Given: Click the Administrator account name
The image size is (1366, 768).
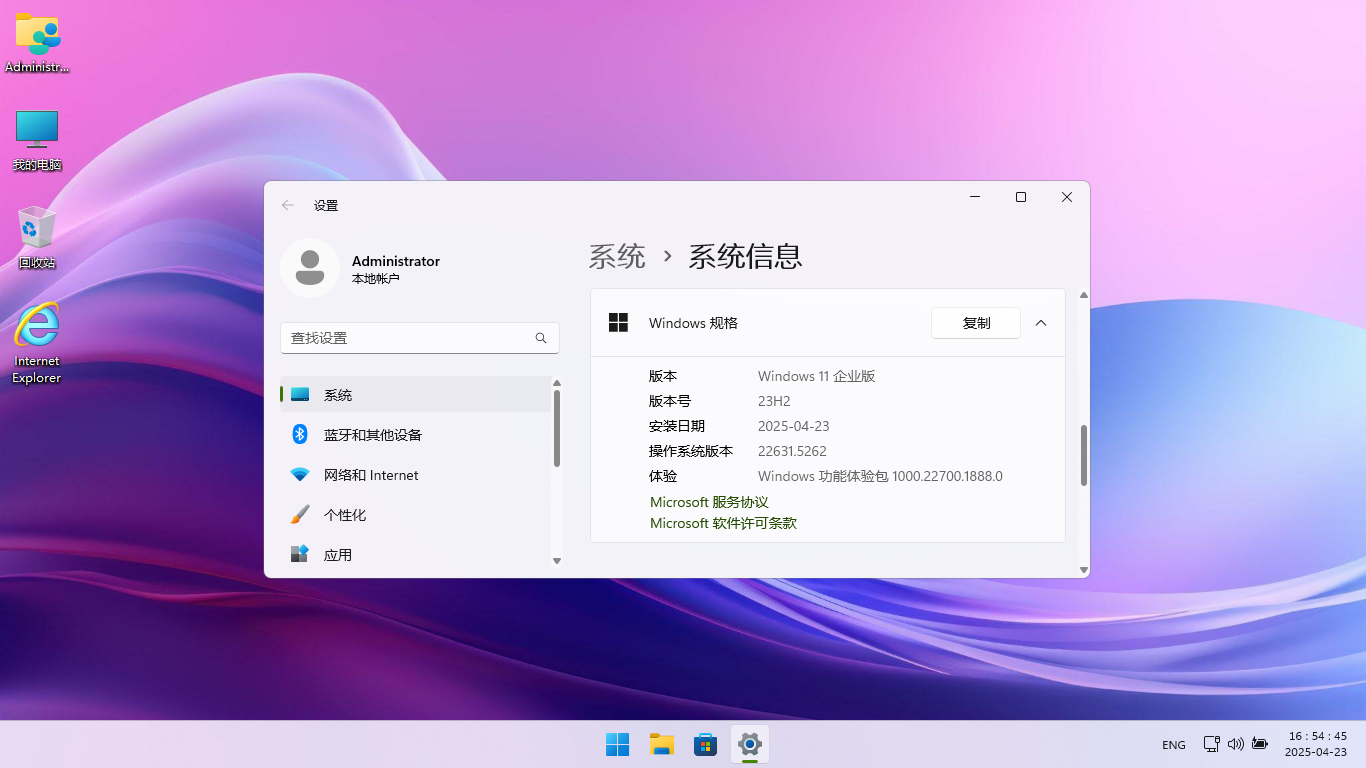Looking at the screenshot, I should (396, 261).
